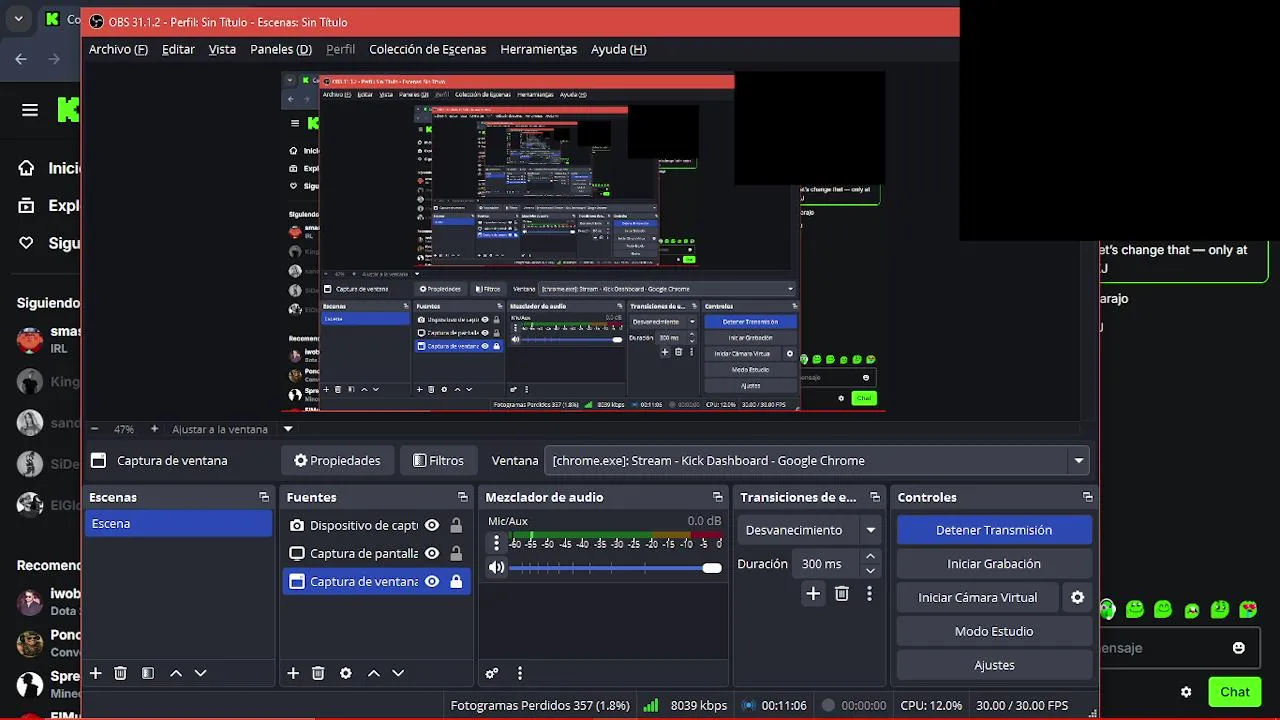Zoom in the preview with the plus icon
The width and height of the screenshot is (1280, 720).
pyautogui.click(x=154, y=429)
